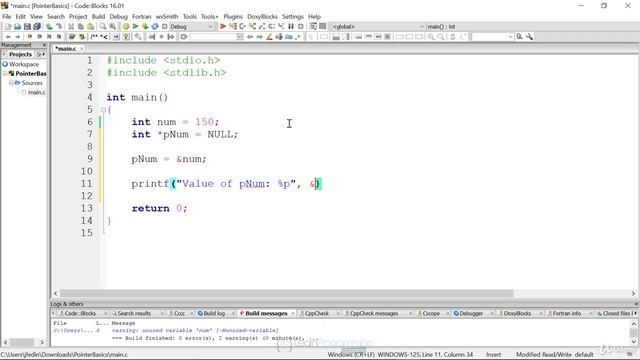
Task: Open the Build menu
Action: pyautogui.click(x=98, y=16)
